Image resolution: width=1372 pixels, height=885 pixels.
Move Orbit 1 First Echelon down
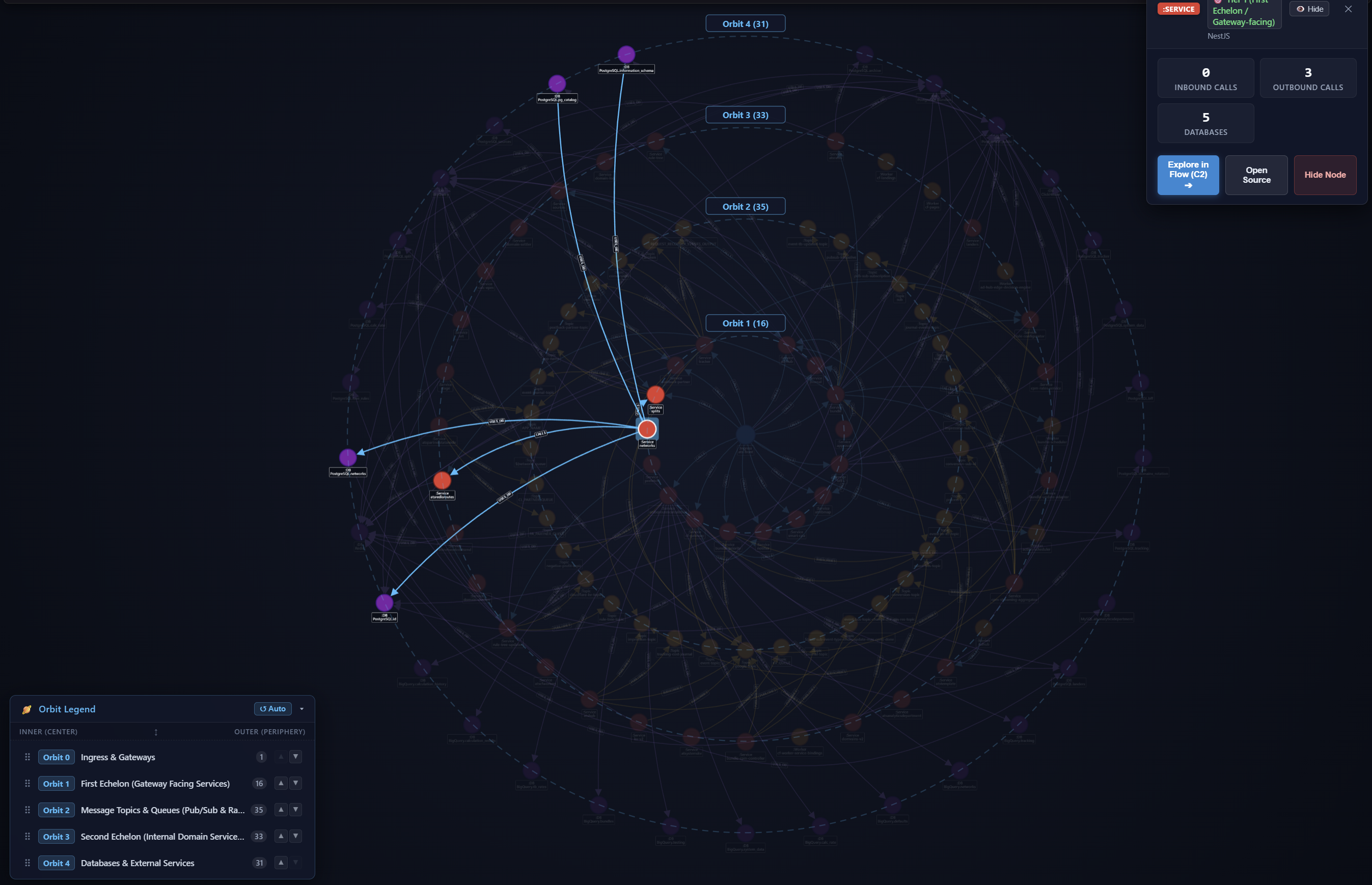pyautogui.click(x=295, y=783)
